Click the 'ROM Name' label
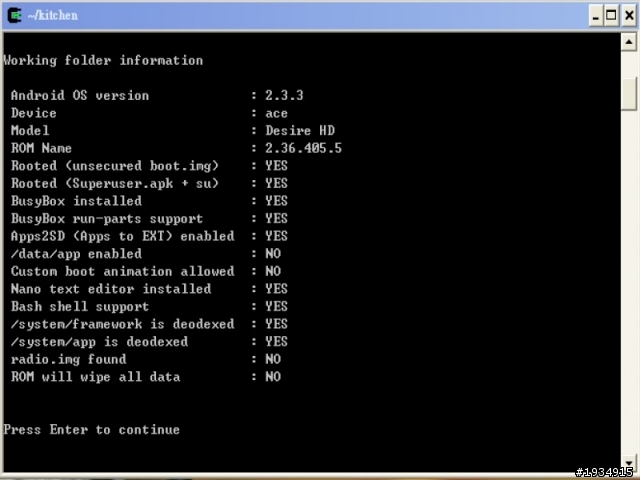 (41, 148)
